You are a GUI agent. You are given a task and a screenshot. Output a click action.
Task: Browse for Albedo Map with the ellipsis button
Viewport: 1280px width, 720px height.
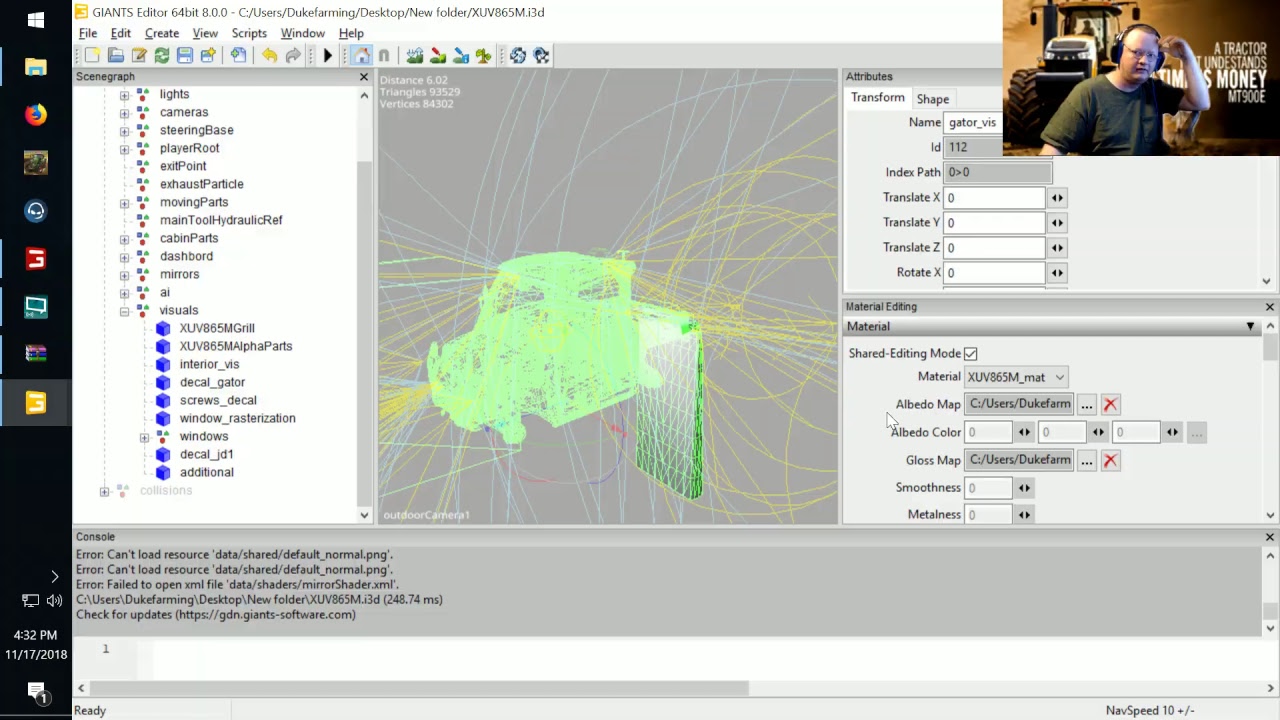(1087, 404)
